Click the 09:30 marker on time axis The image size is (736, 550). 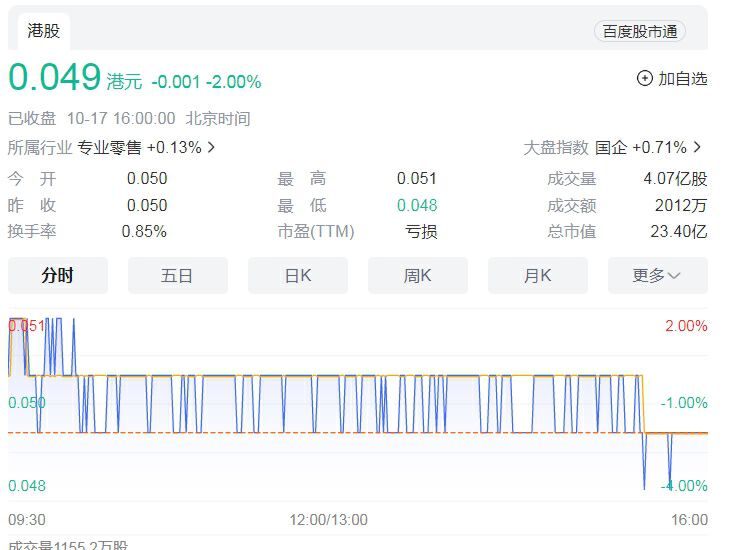click(26, 520)
